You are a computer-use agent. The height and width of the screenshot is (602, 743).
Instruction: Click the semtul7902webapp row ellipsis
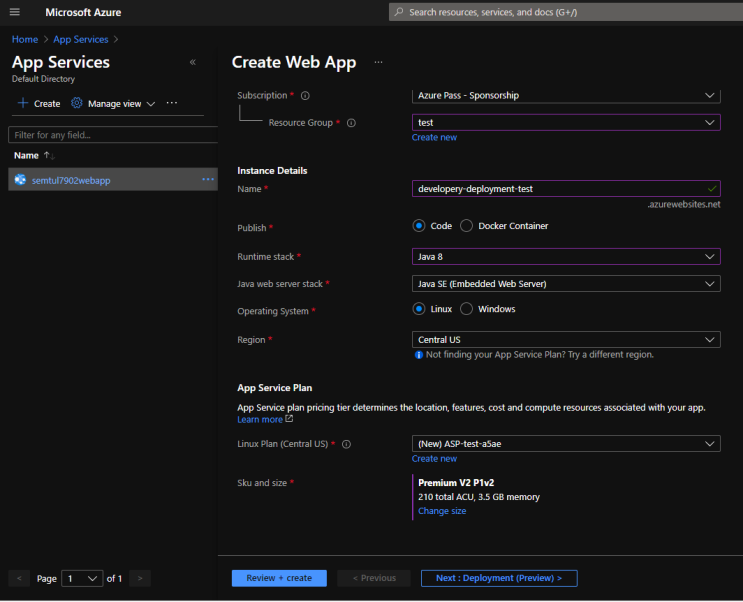pos(207,179)
